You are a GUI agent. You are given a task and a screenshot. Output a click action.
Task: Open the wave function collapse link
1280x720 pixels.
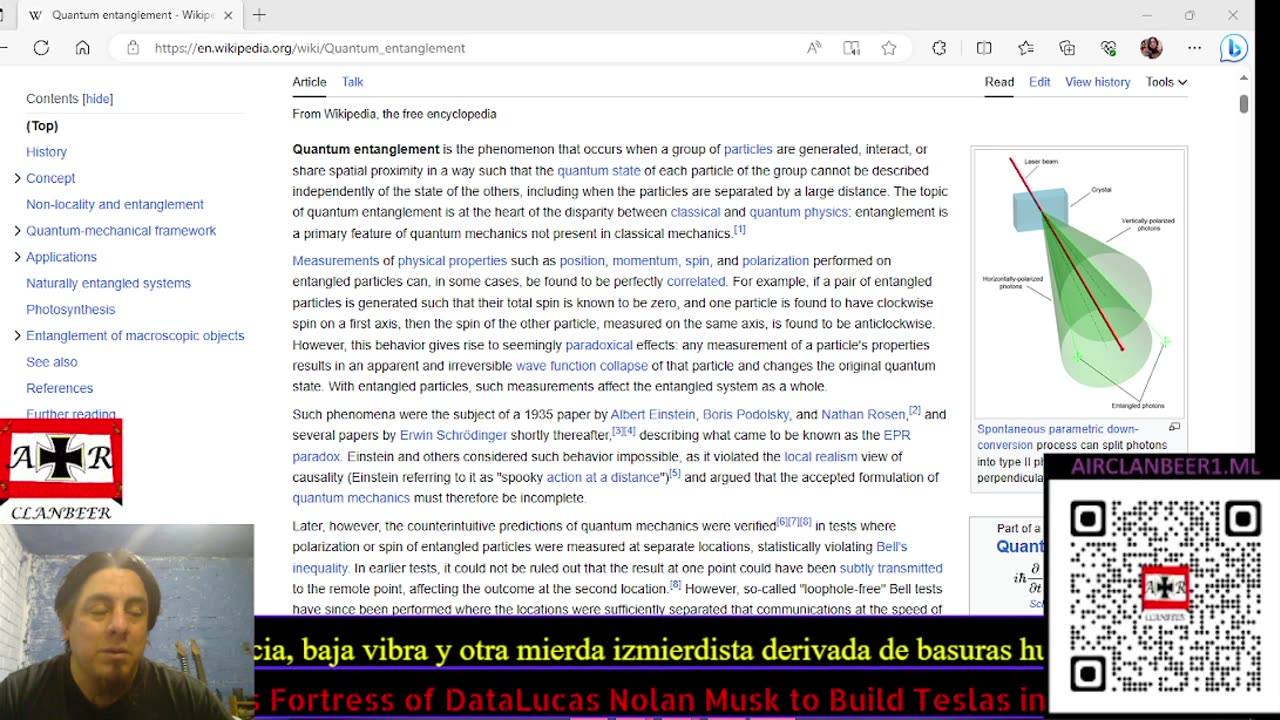click(582, 366)
